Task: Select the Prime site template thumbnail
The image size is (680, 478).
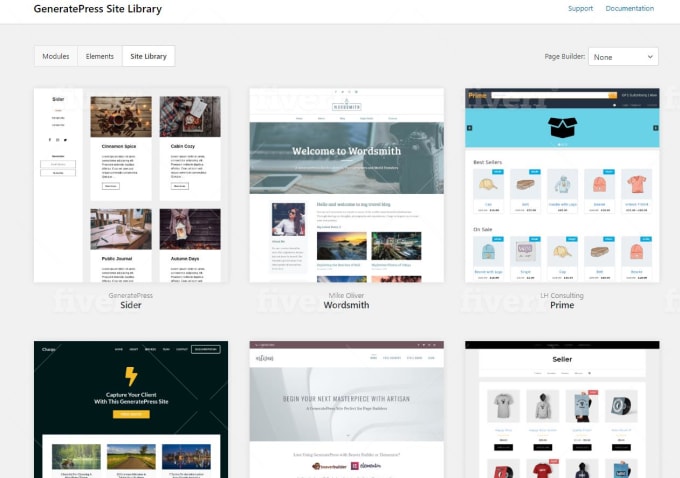Action: coord(562,185)
